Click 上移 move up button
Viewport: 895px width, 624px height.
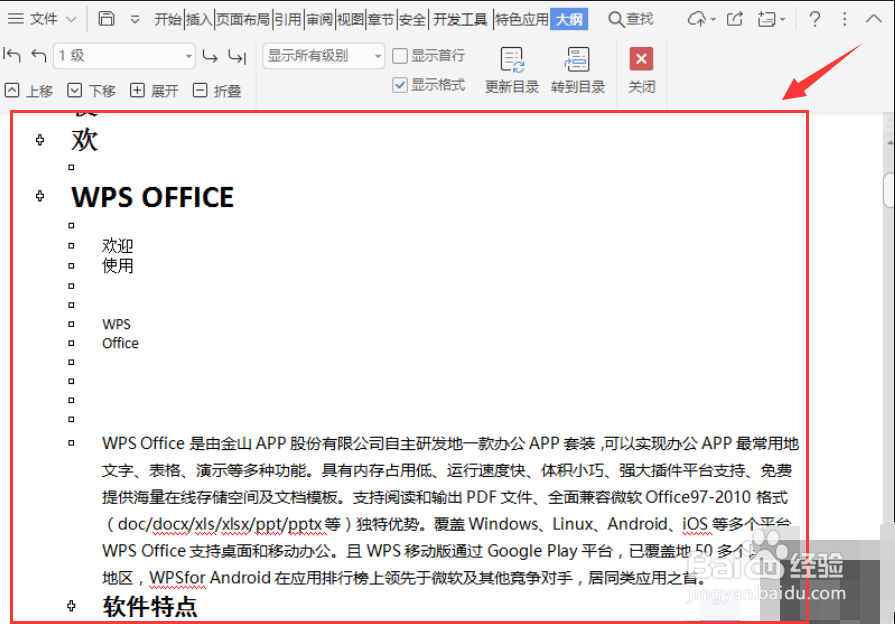[x=29, y=90]
